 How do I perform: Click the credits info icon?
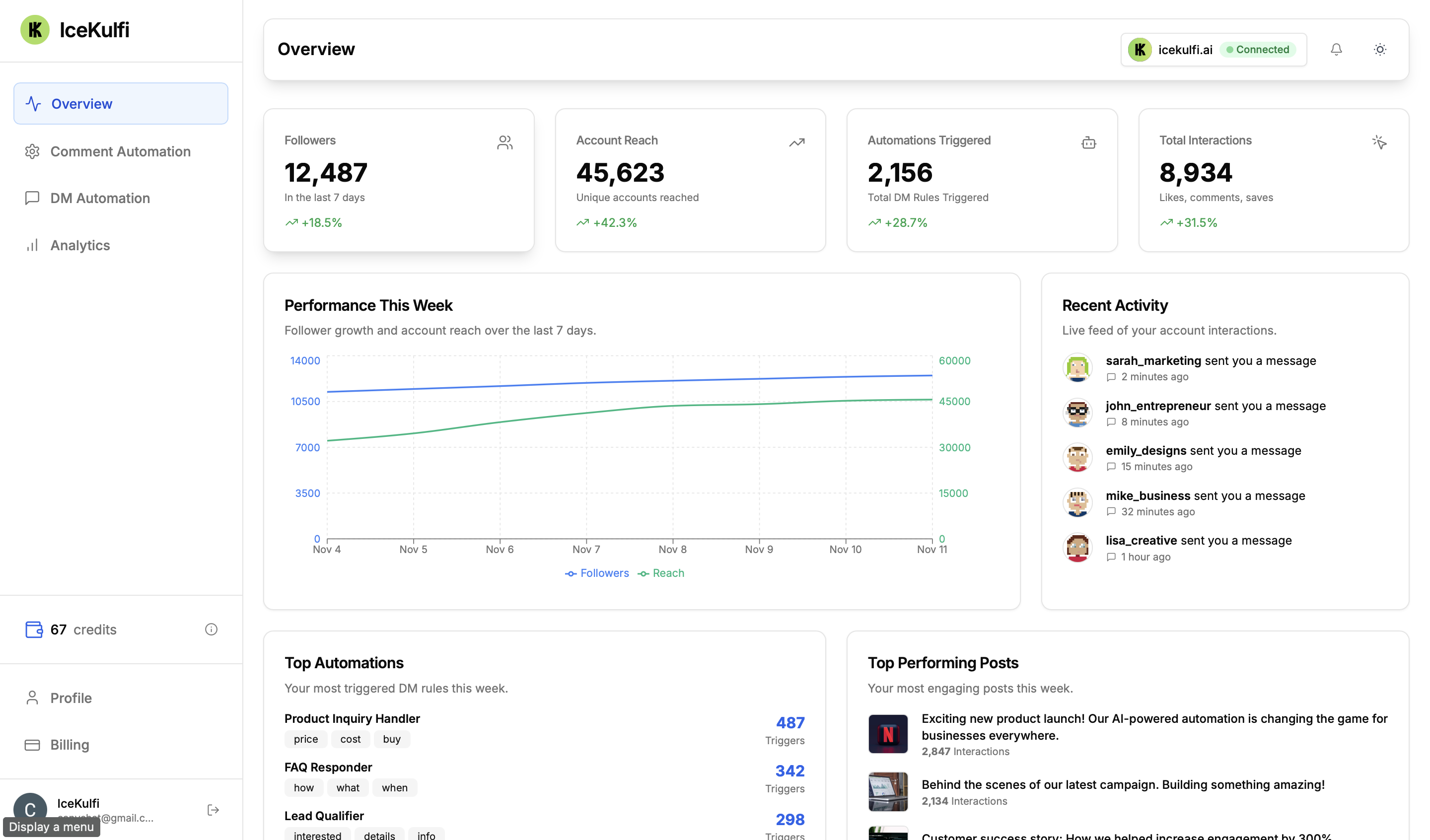tap(211, 629)
